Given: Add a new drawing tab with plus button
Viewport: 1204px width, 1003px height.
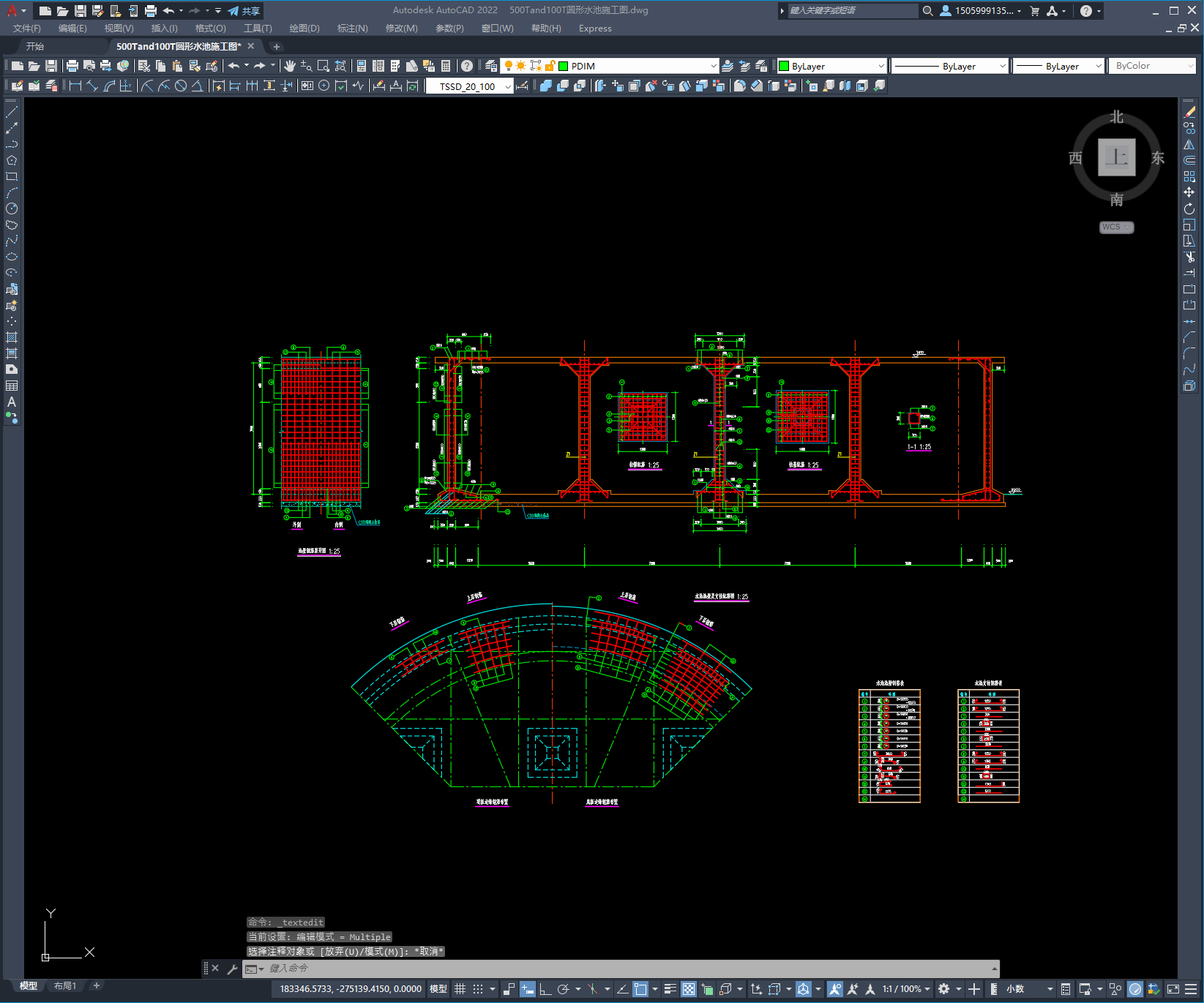Looking at the screenshot, I should [277, 46].
